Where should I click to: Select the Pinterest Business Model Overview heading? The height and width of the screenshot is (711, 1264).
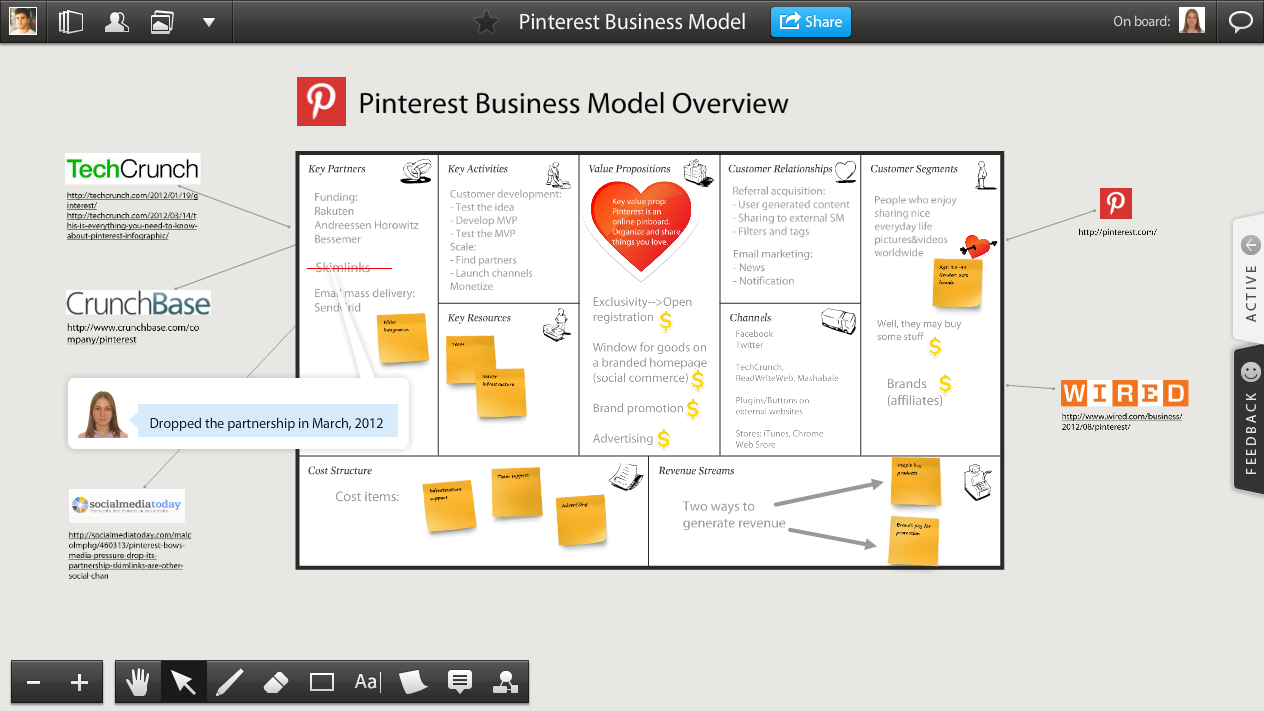[574, 103]
